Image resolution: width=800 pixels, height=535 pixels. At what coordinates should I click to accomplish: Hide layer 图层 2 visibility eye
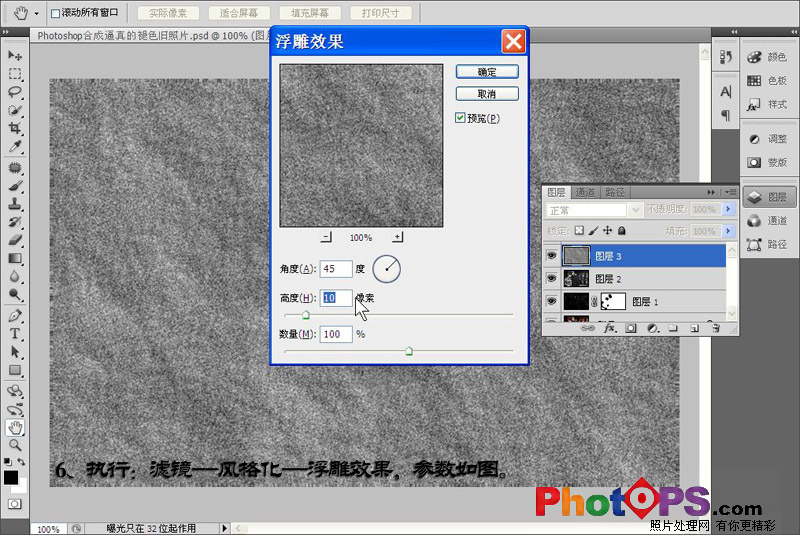pyautogui.click(x=552, y=278)
